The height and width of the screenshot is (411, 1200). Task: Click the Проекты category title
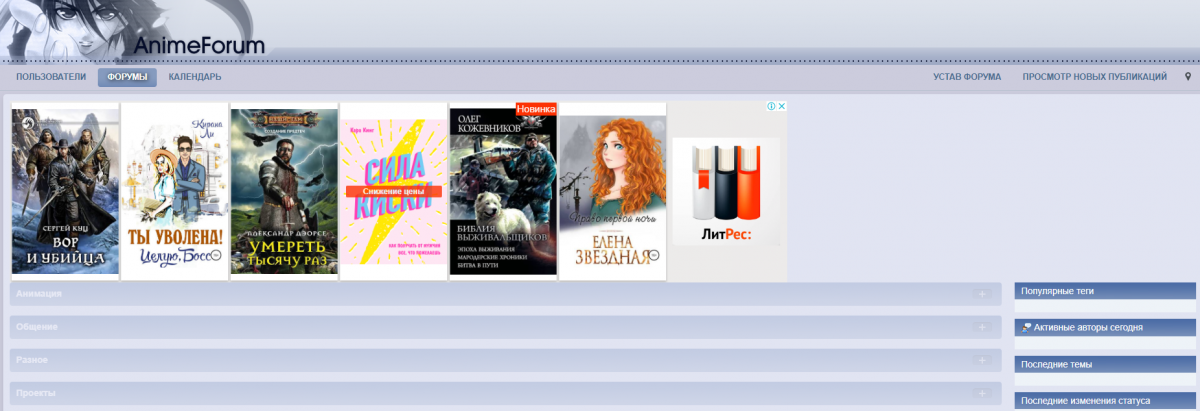pos(36,393)
